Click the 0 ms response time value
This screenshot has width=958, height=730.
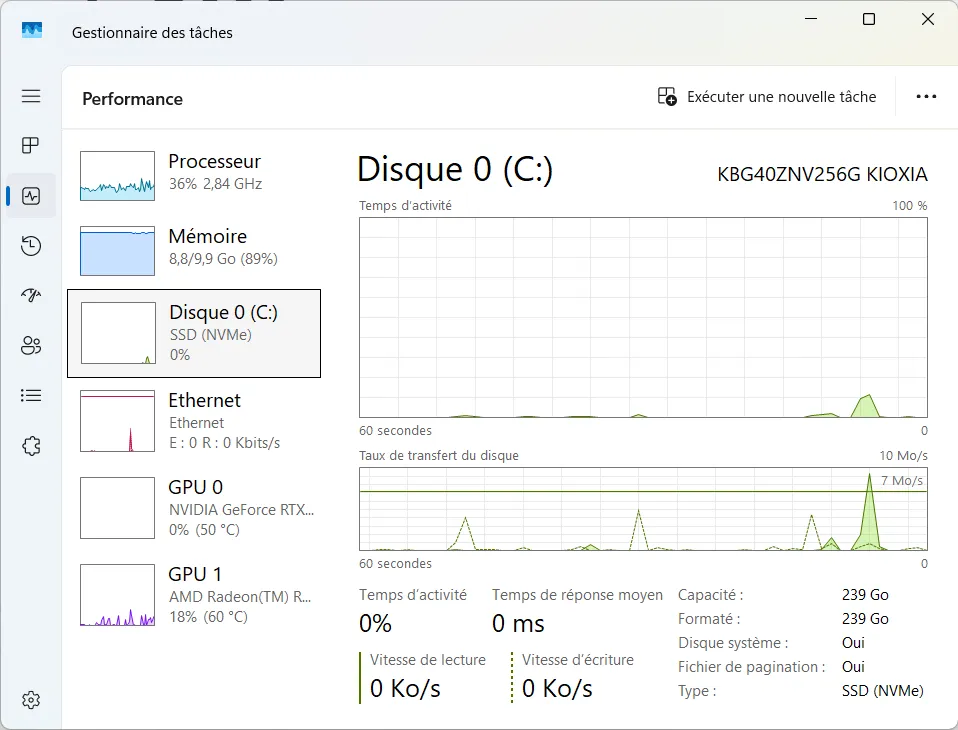pos(518,624)
